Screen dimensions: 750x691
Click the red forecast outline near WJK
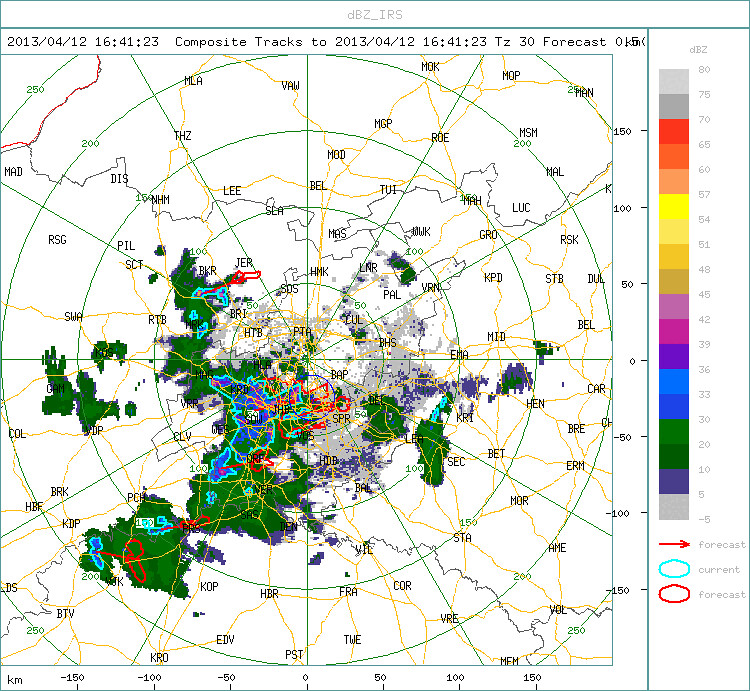pyautogui.click(x=135, y=559)
